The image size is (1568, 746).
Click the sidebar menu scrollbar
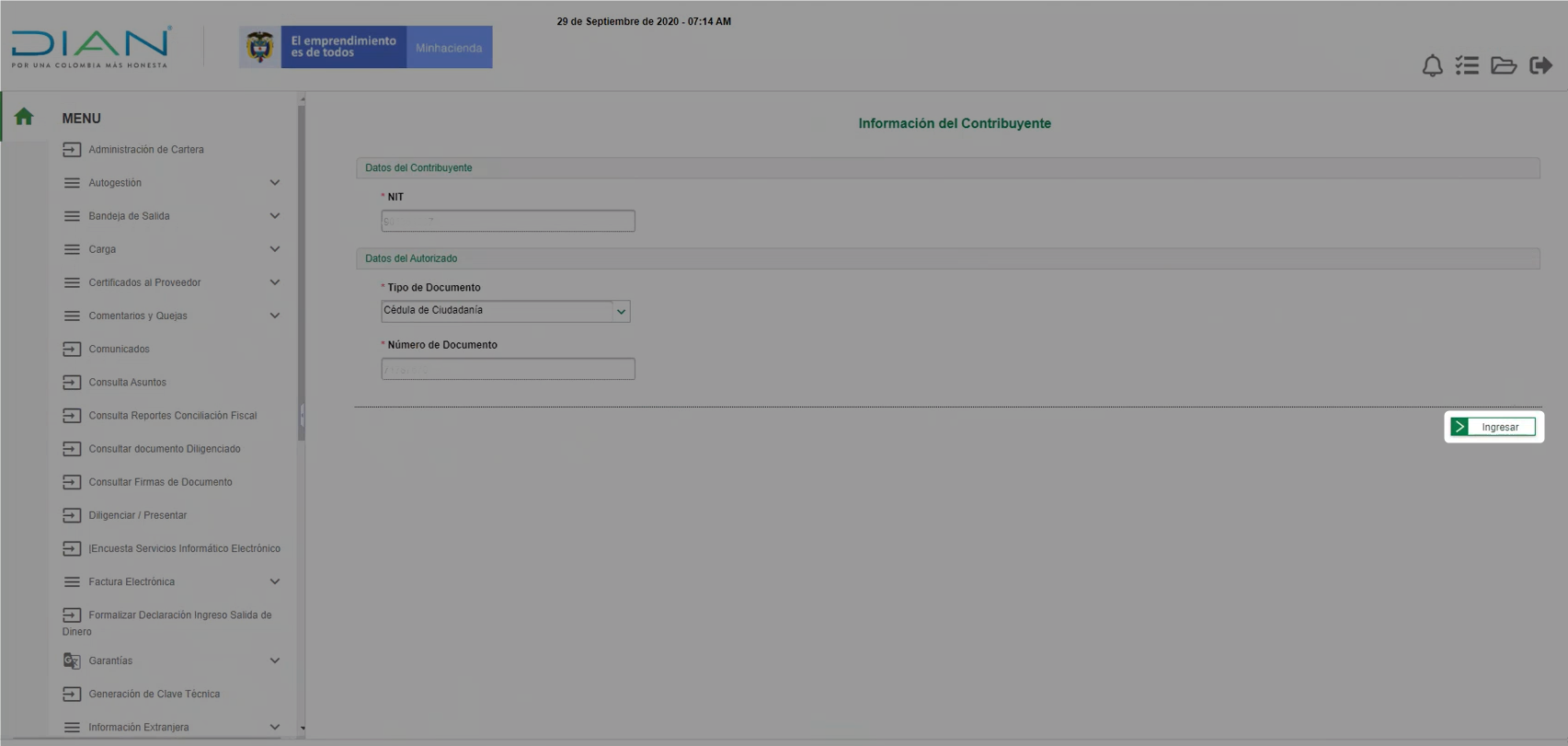(x=302, y=276)
